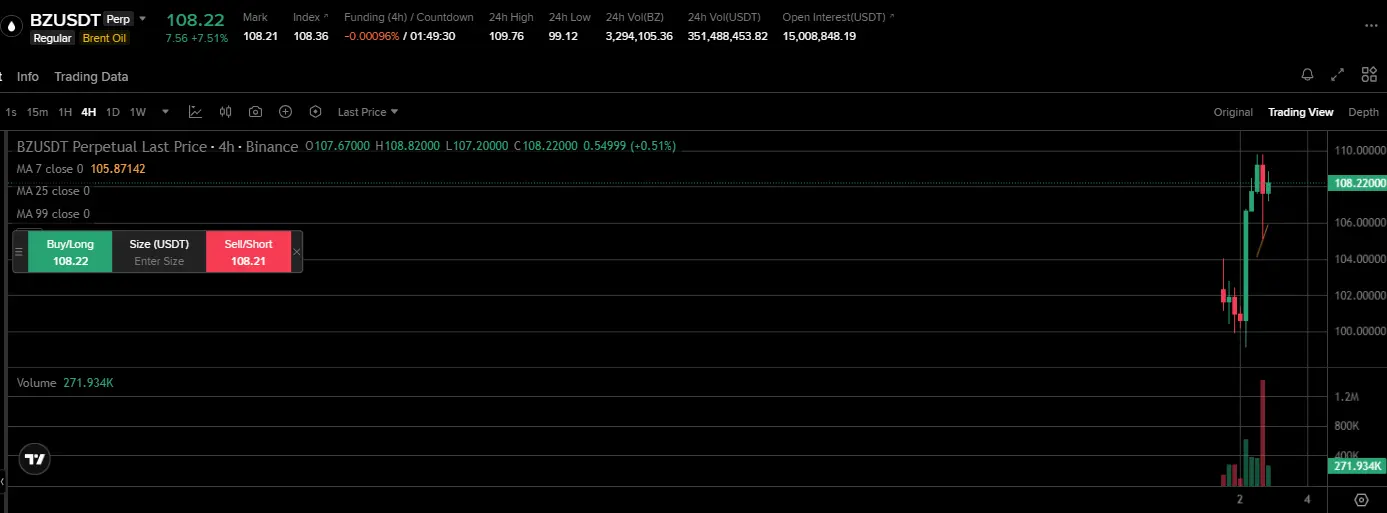Click the 110.00000 price axis label
The height and width of the screenshot is (513, 1387).
coord(1360,150)
